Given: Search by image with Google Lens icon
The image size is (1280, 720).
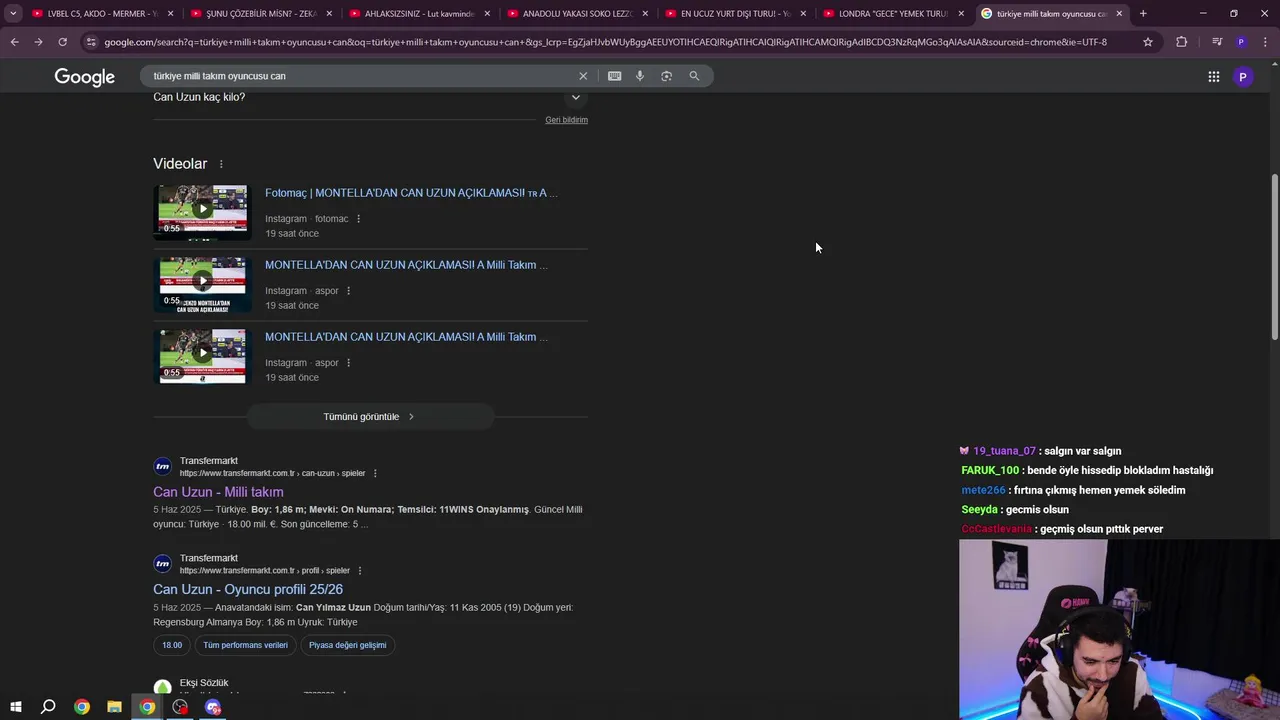Looking at the screenshot, I should point(666,76).
